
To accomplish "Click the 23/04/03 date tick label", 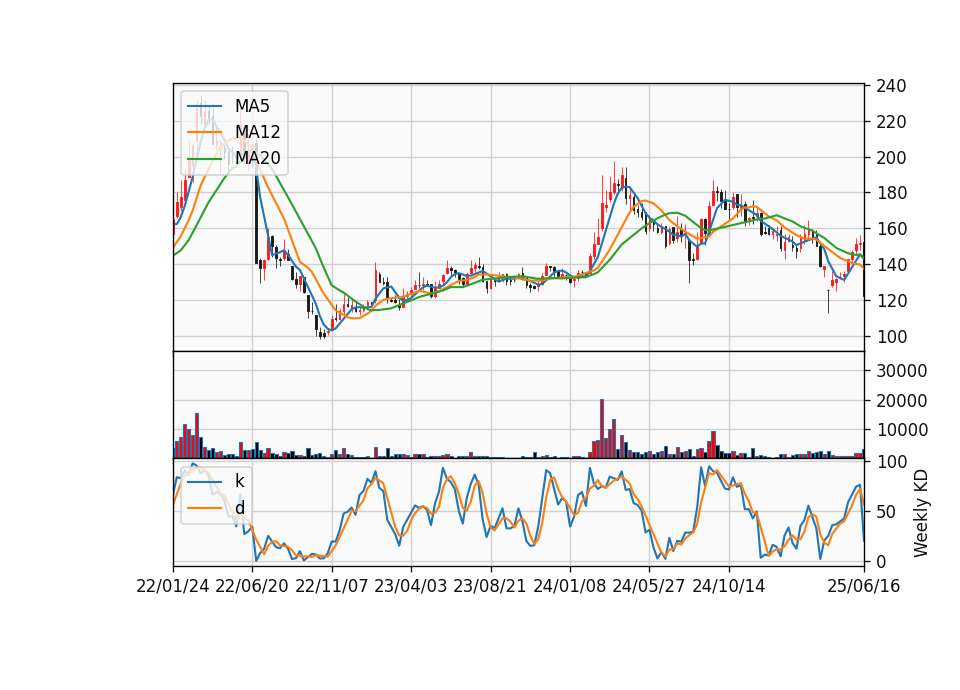I will (411, 586).
